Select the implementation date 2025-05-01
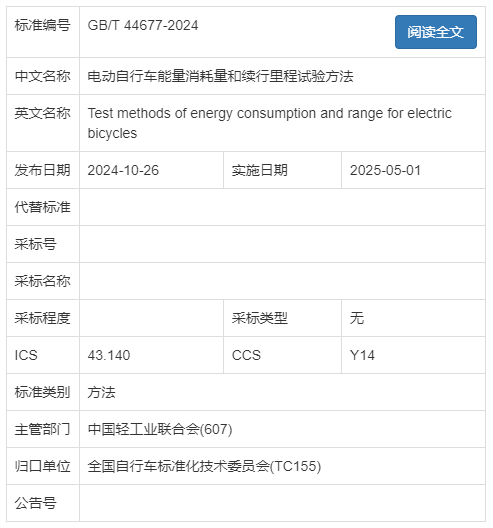The height and width of the screenshot is (528, 493). click(385, 170)
